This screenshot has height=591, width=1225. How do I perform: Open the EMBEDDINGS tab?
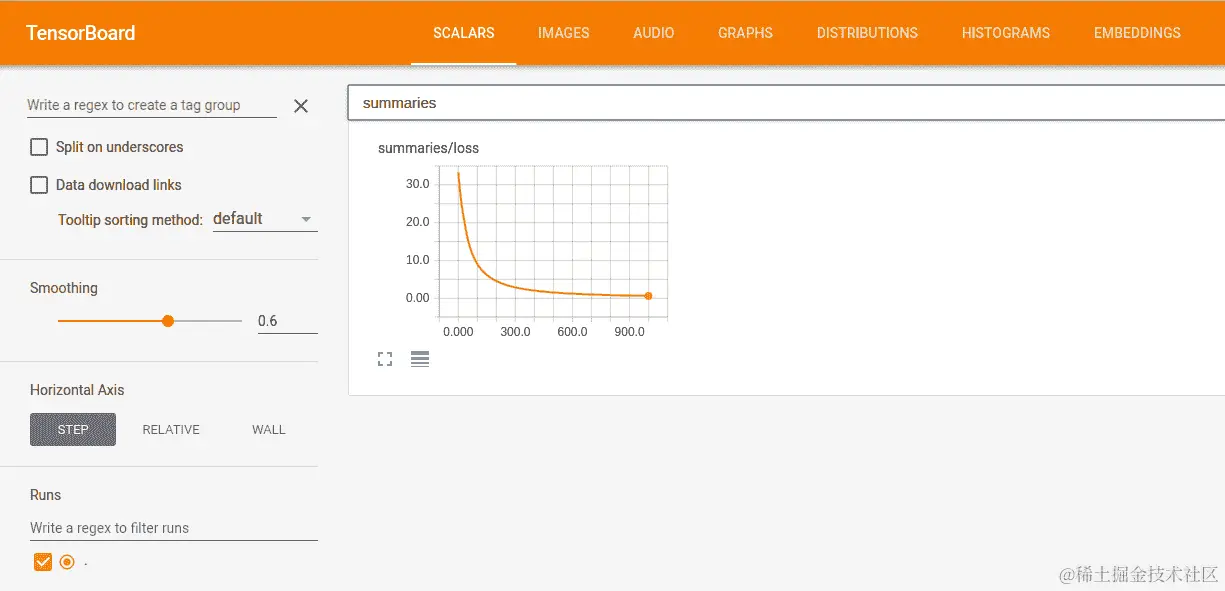coord(1137,33)
